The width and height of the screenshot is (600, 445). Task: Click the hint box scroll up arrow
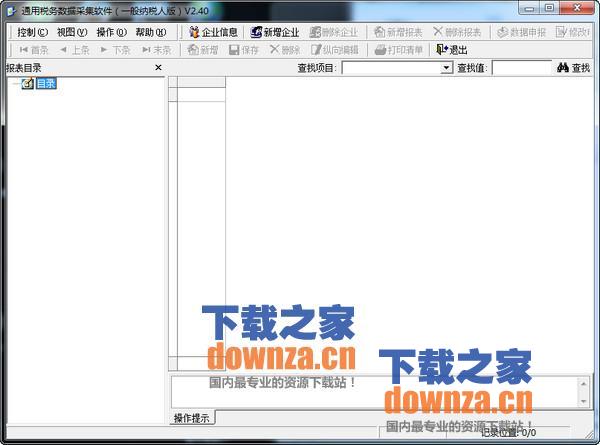coord(584,383)
